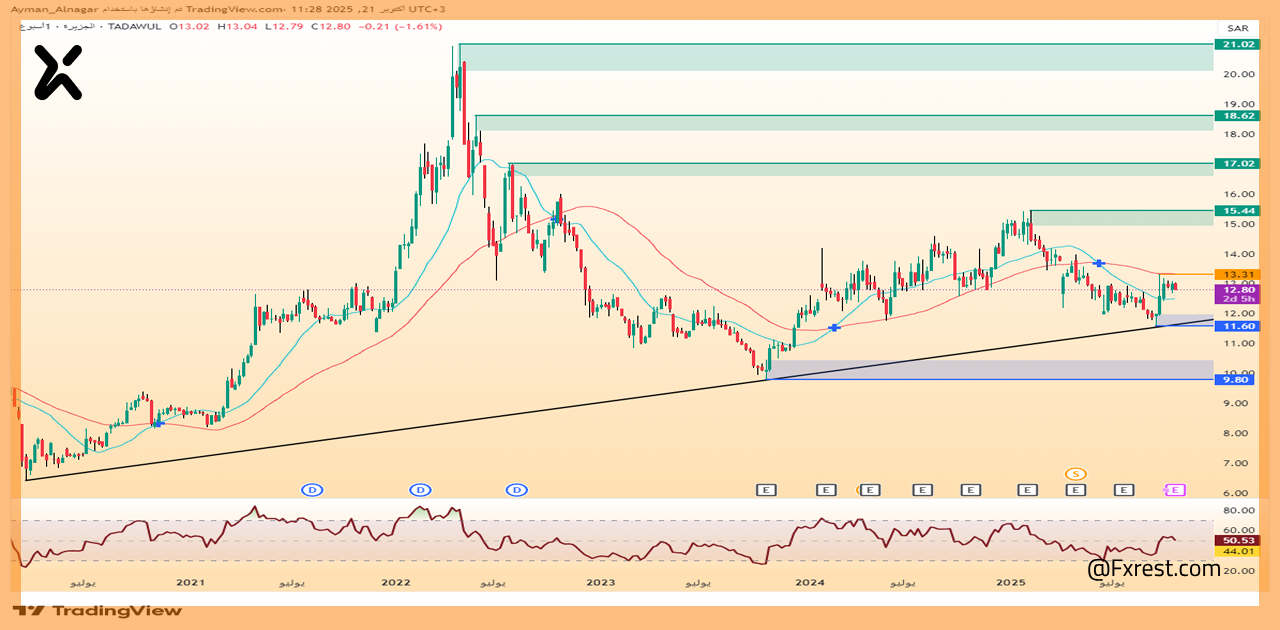Open the purple upcoming earnings E marker
Viewport: 1280px width, 630px height.
point(1176,489)
